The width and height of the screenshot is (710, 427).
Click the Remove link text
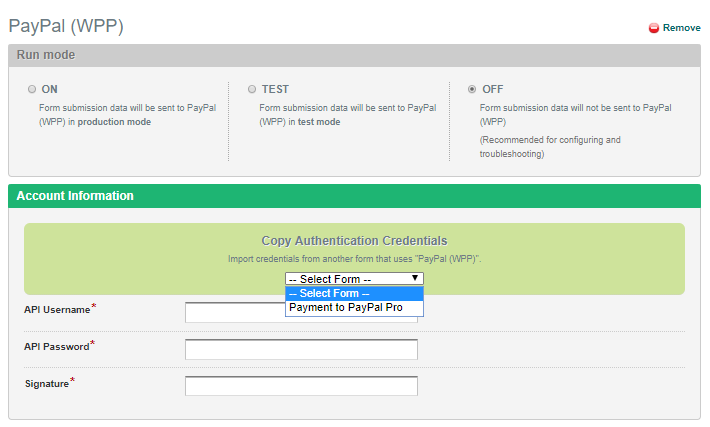(x=681, y=28)
